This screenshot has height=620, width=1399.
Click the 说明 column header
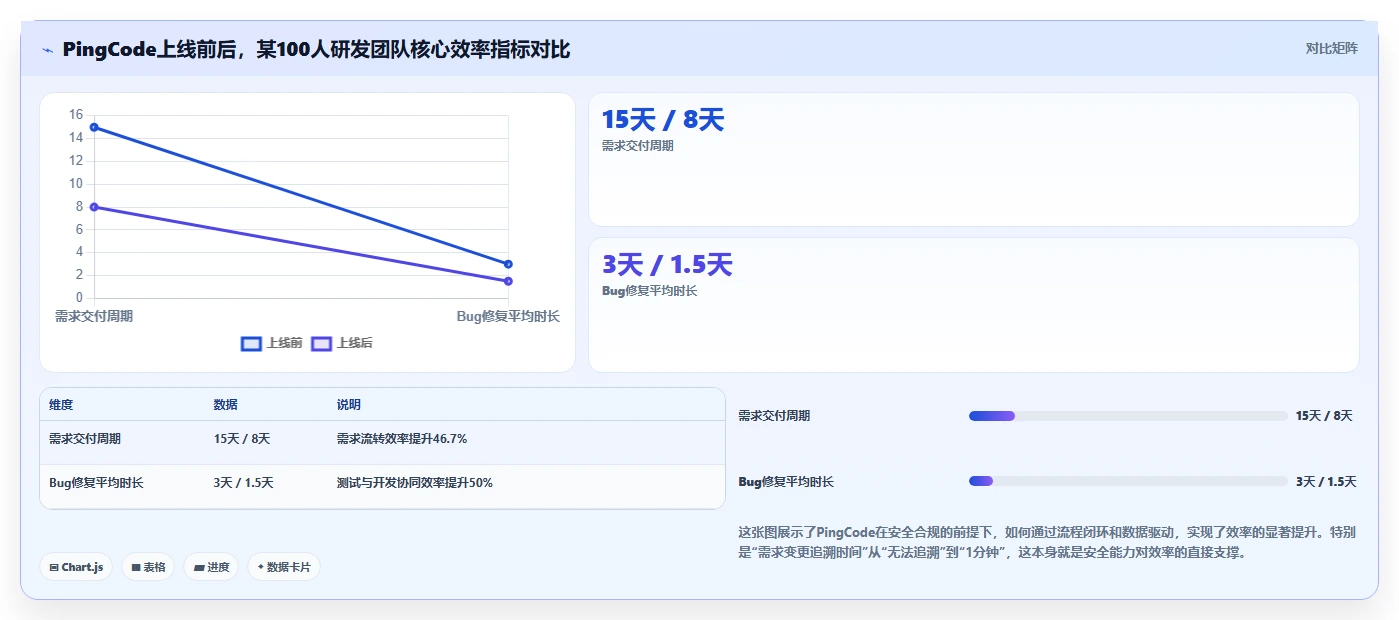[x=349, y=405]
